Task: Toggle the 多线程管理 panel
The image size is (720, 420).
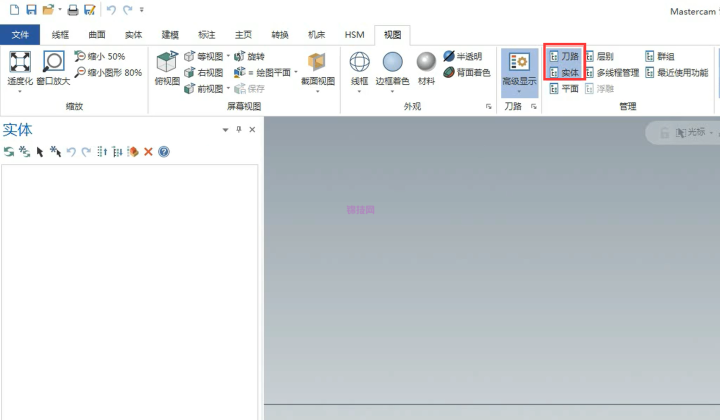Action: (x=613, y=73)
